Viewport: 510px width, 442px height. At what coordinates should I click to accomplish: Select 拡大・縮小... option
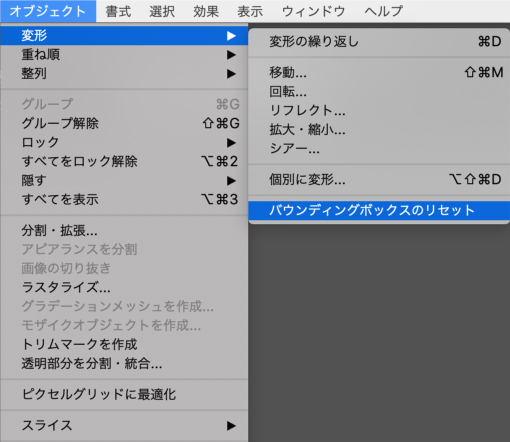379,129
